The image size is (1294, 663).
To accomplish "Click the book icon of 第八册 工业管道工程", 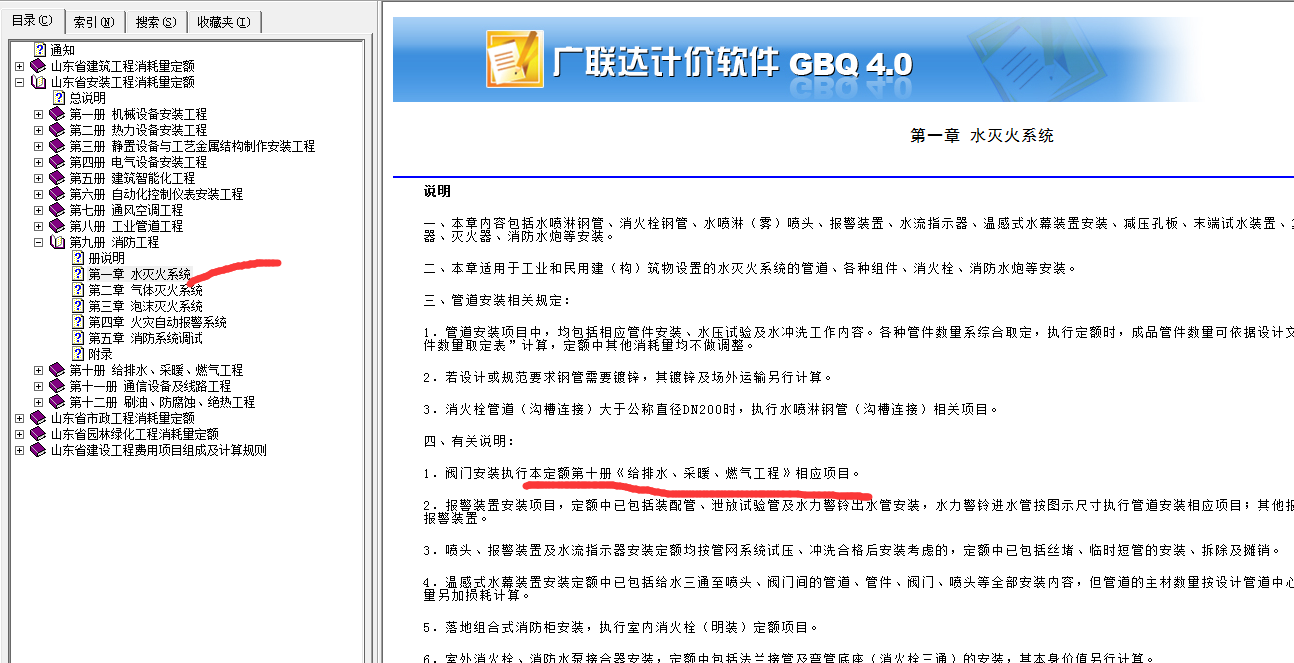I will click(57, 226).
